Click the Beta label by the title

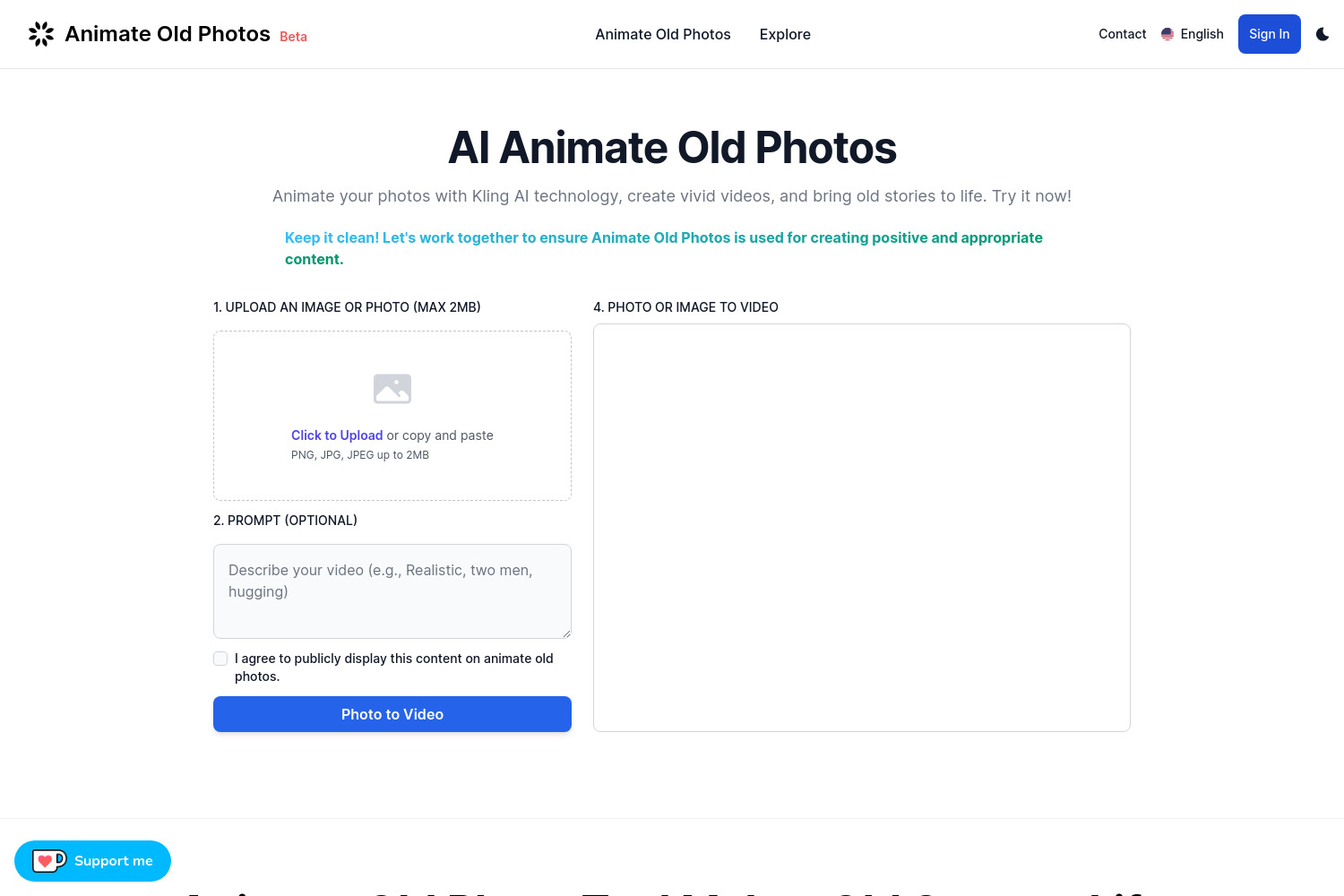[x=293, y=37]
